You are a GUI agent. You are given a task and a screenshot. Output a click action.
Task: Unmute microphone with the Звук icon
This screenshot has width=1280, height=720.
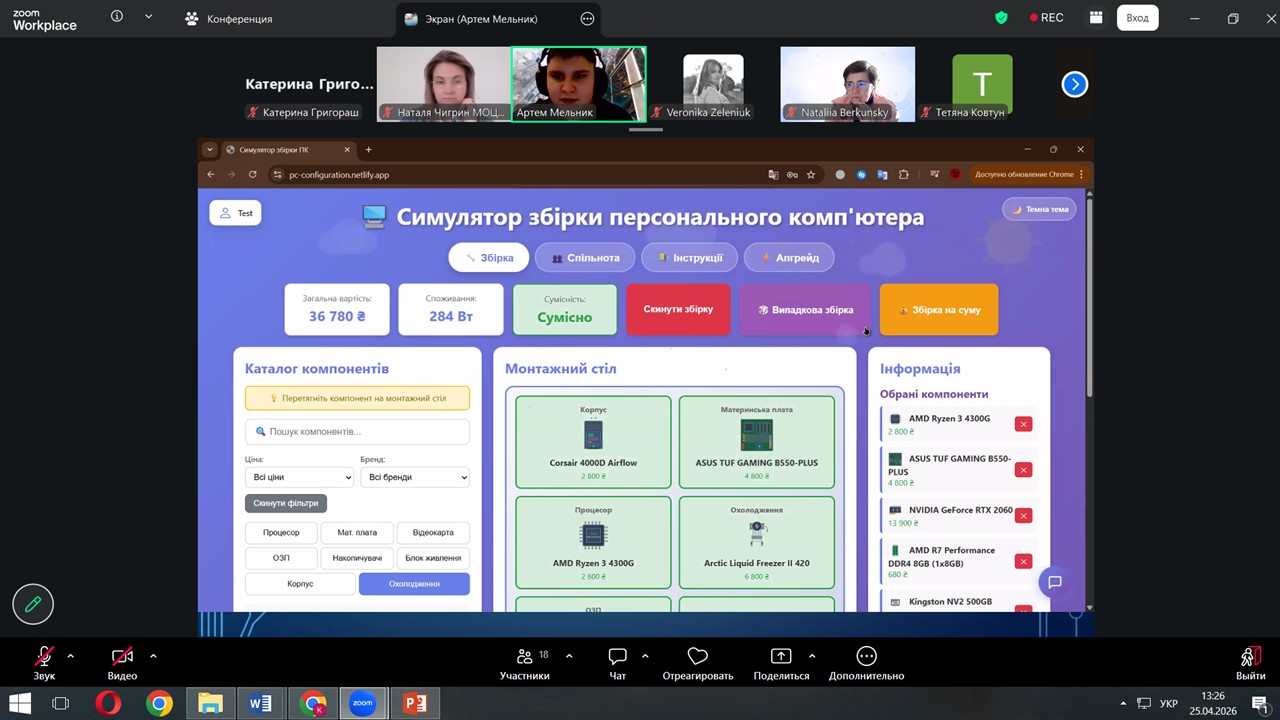44,657
